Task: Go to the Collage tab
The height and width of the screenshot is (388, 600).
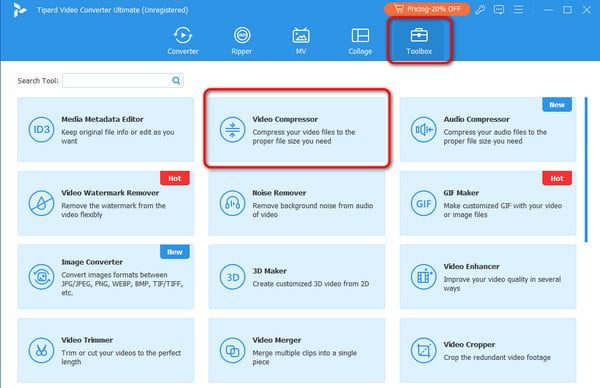Action: click(x=360, y=41)
